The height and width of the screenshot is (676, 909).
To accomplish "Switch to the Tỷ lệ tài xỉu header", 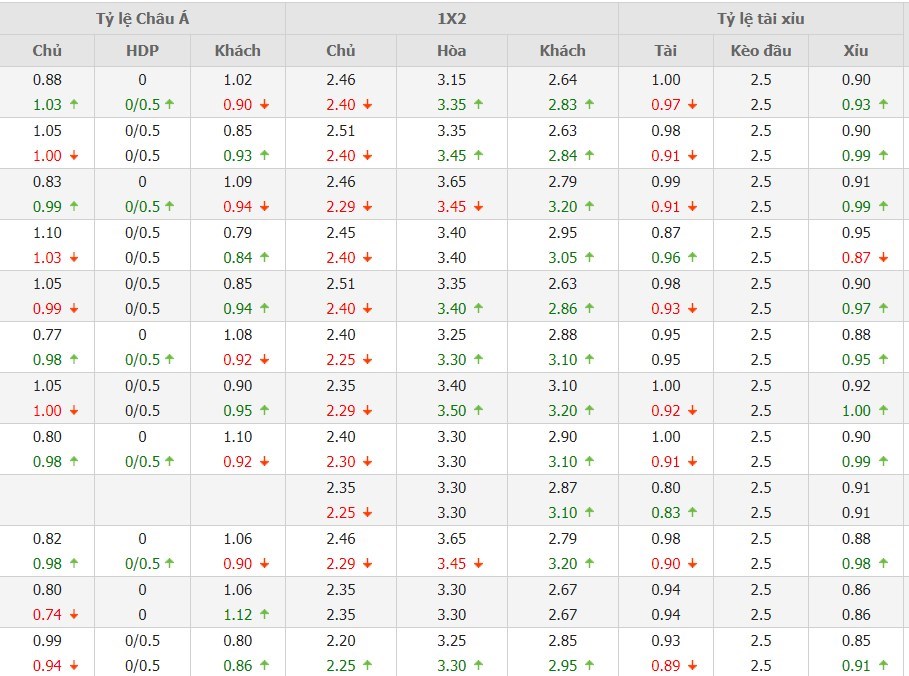I will [x=761, y=18].
